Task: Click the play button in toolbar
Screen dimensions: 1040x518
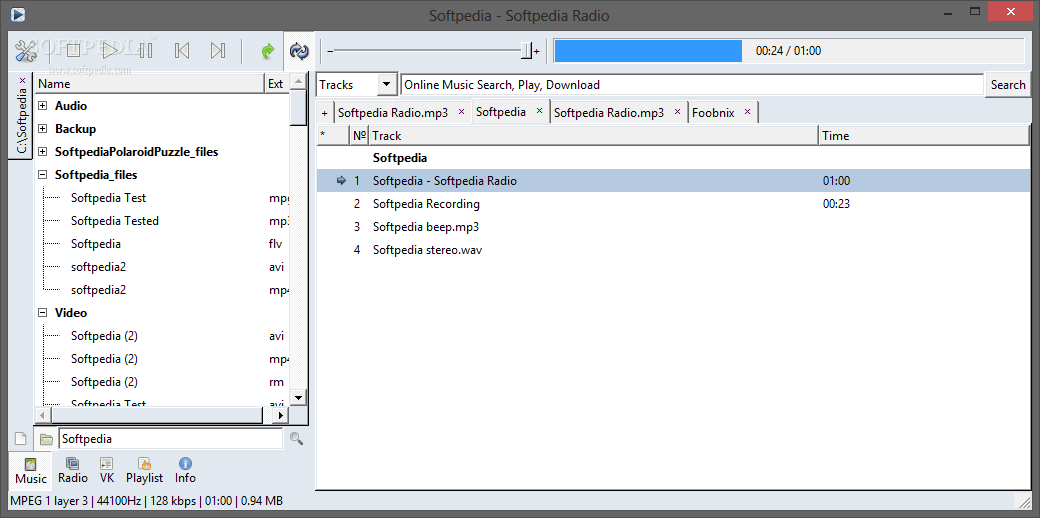Action: pos(109,50)
